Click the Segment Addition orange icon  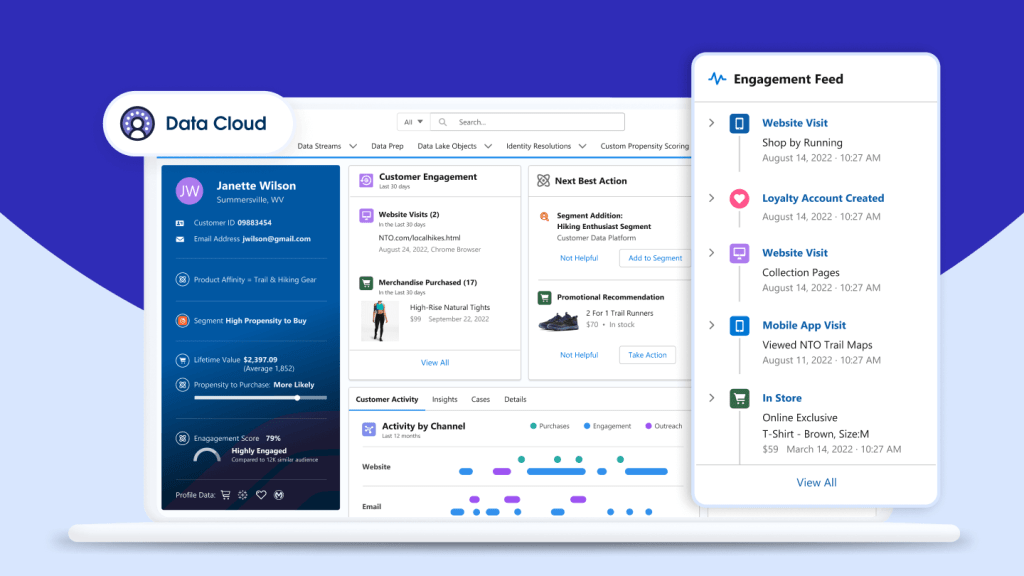(544, 217)
